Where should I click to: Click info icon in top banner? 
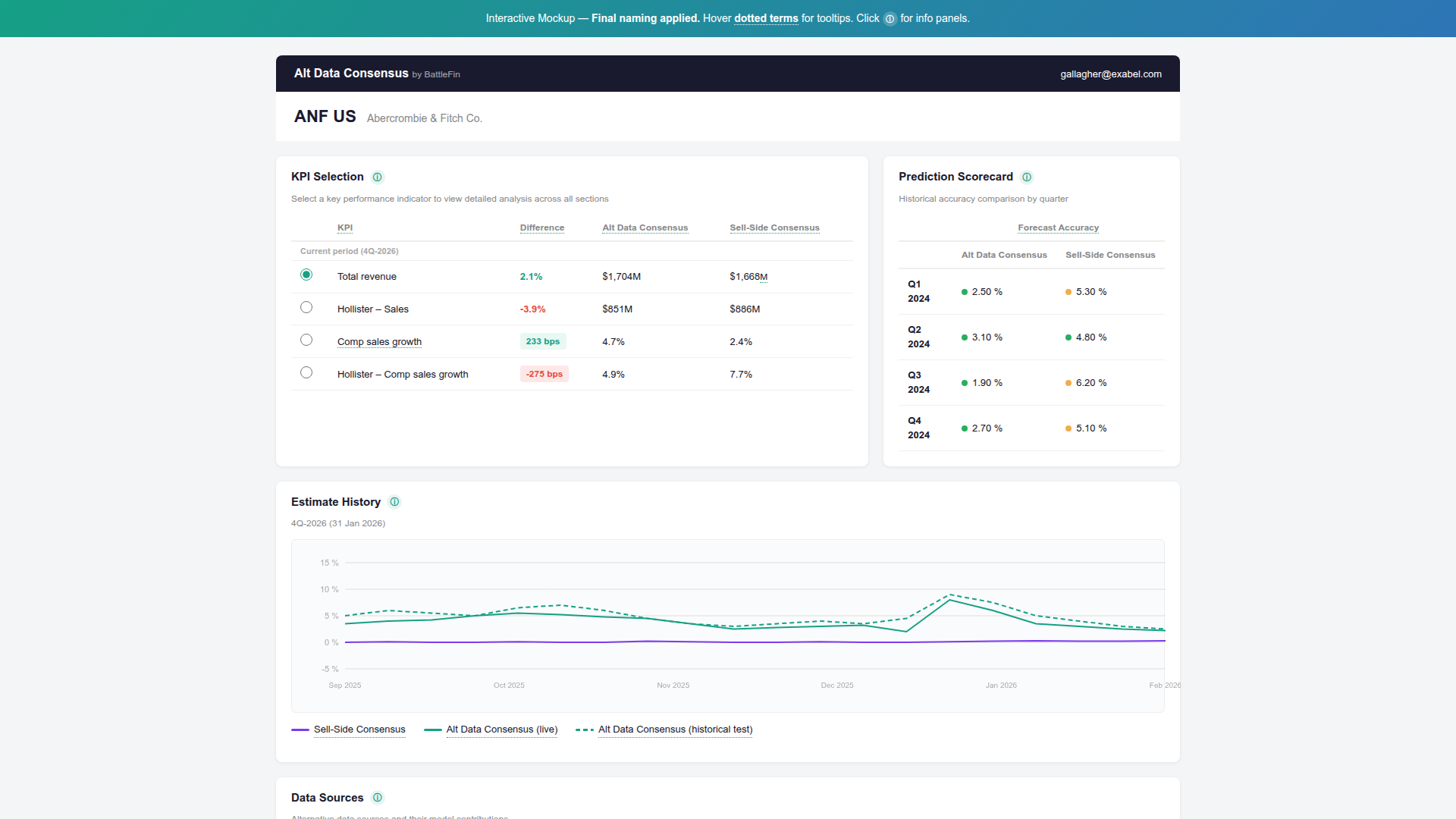(x=890, y=19)
